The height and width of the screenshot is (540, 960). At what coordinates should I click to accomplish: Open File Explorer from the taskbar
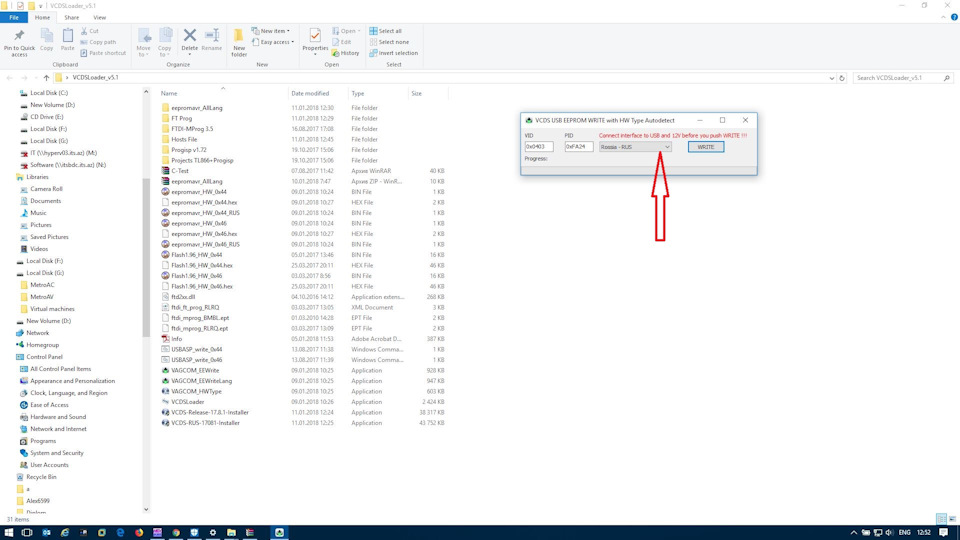(x=231, y=533)
